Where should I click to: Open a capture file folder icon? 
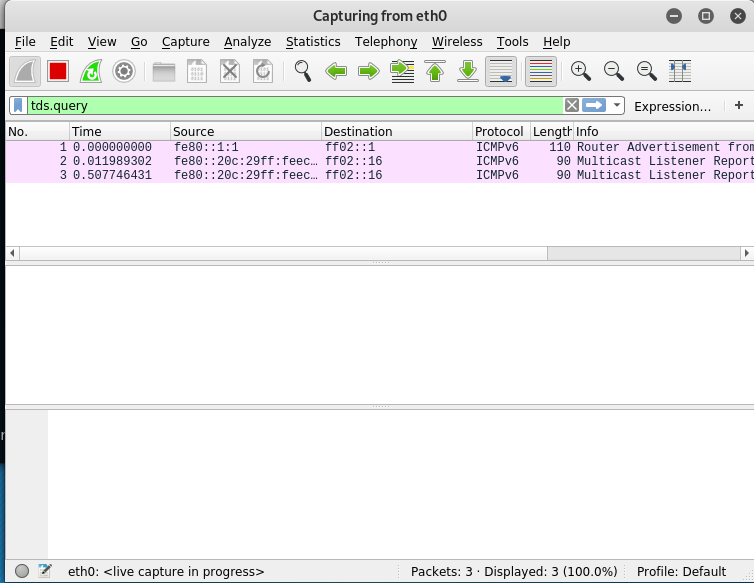click(x=164, y=72)
